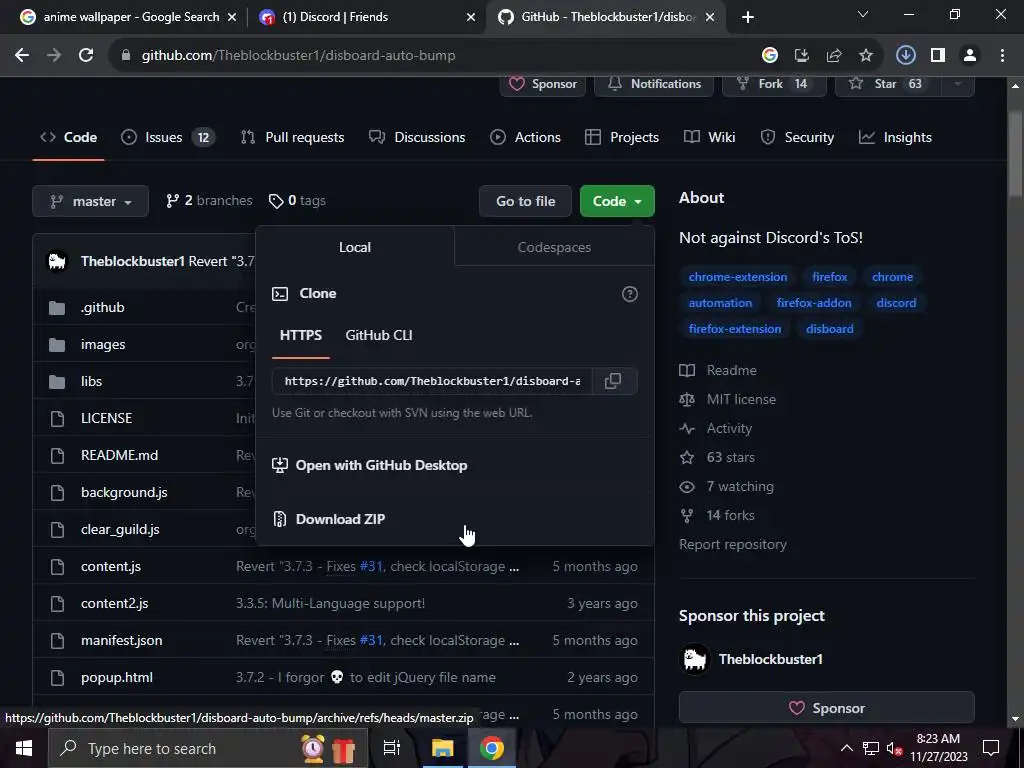Open a new browser tab
Screen dimensions: 1024x768
tap(748, 17)
